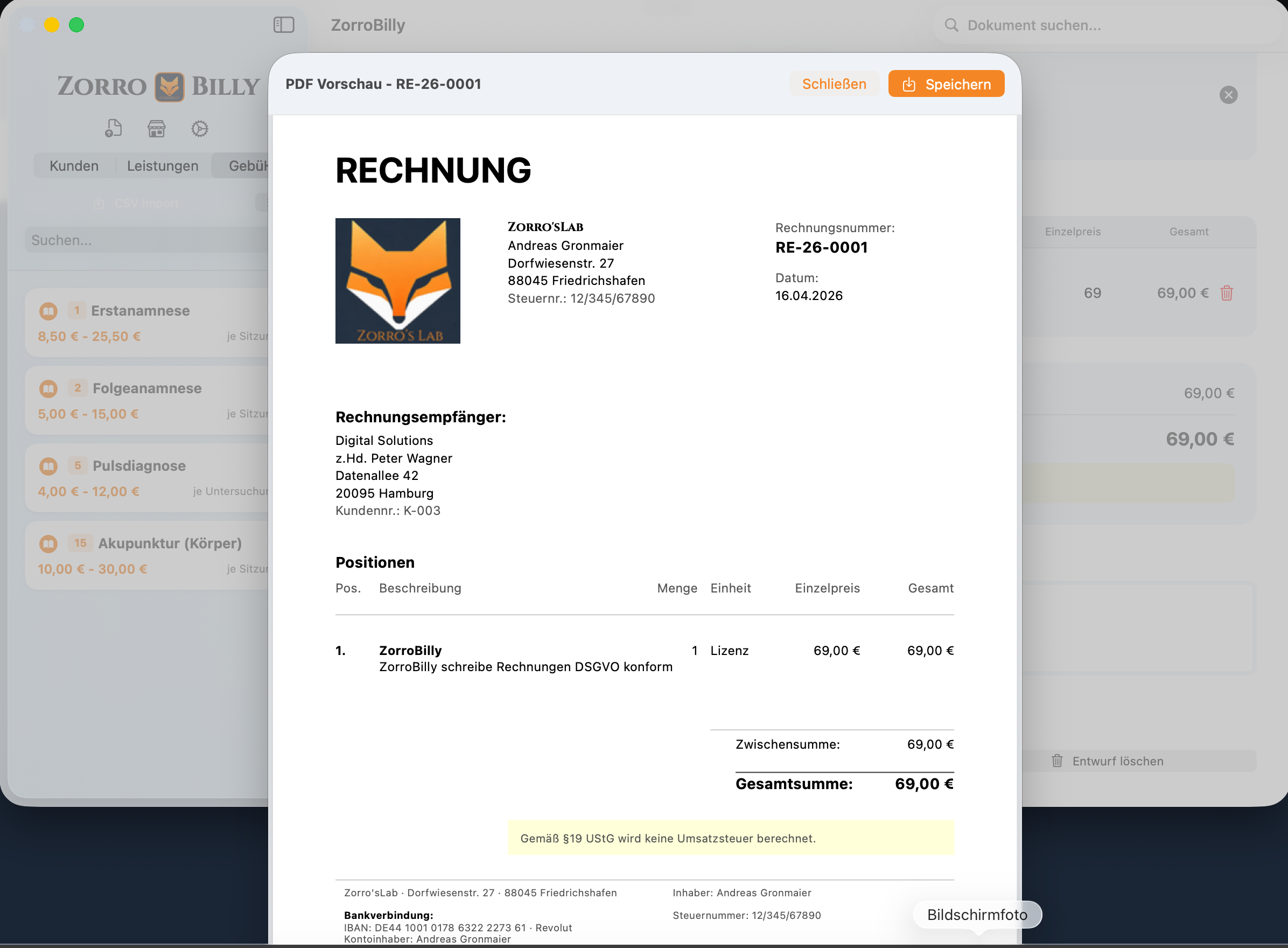Viewport: 1288px width, 948px height.
Task: Click the 5,00 € - 15,00 € price range
Action: click(x=88, y=414)
